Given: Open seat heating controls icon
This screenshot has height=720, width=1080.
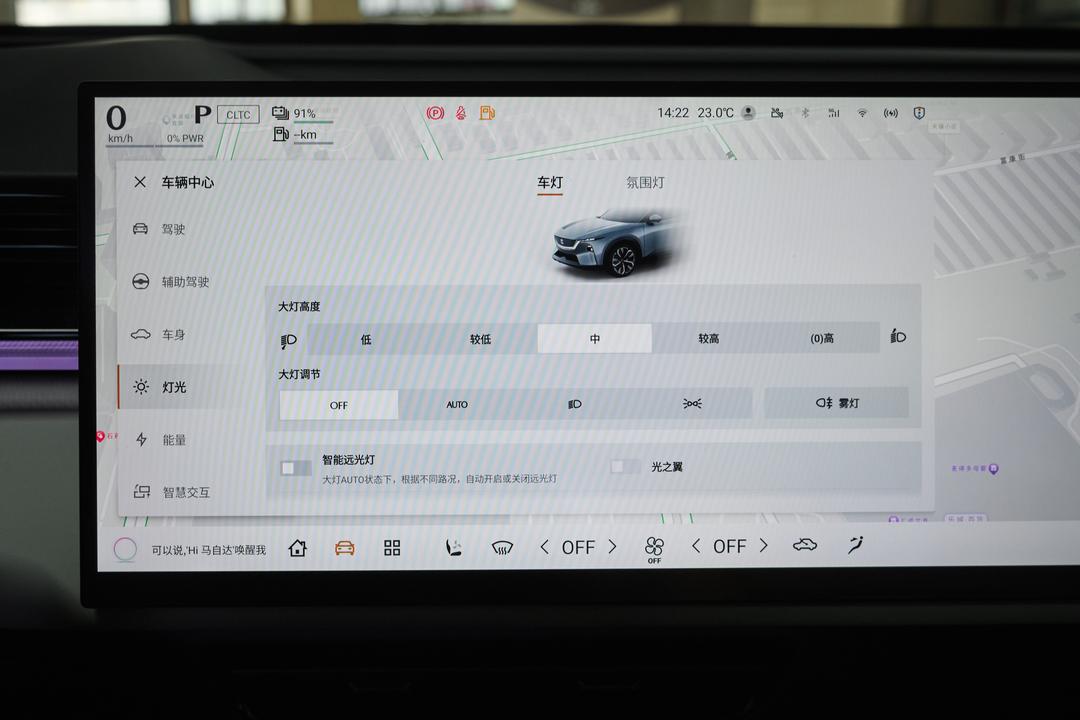Looking at the screenshot, I should coord(453,547).
